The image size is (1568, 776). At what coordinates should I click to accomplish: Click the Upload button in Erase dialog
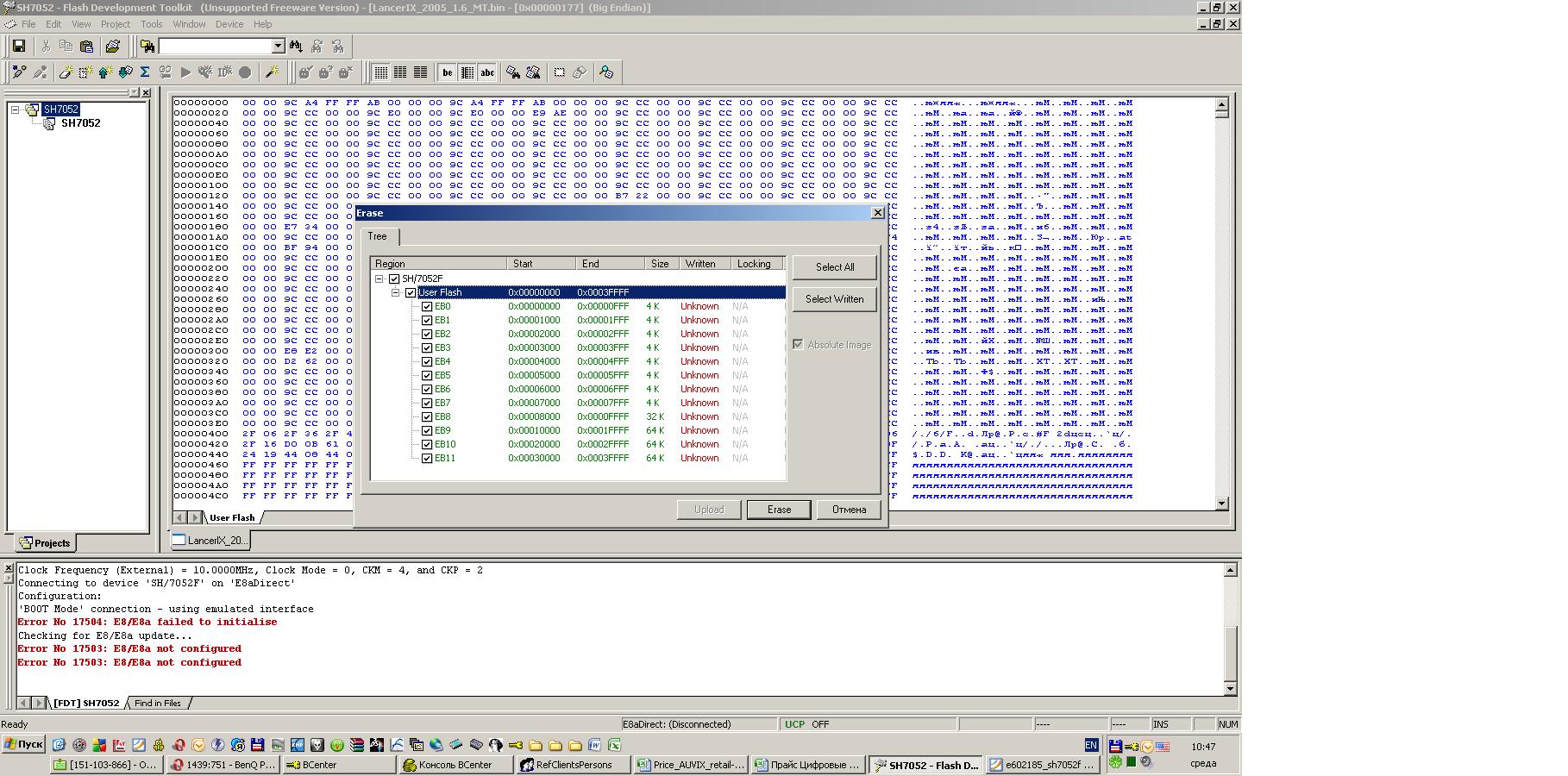click(709, 510)
